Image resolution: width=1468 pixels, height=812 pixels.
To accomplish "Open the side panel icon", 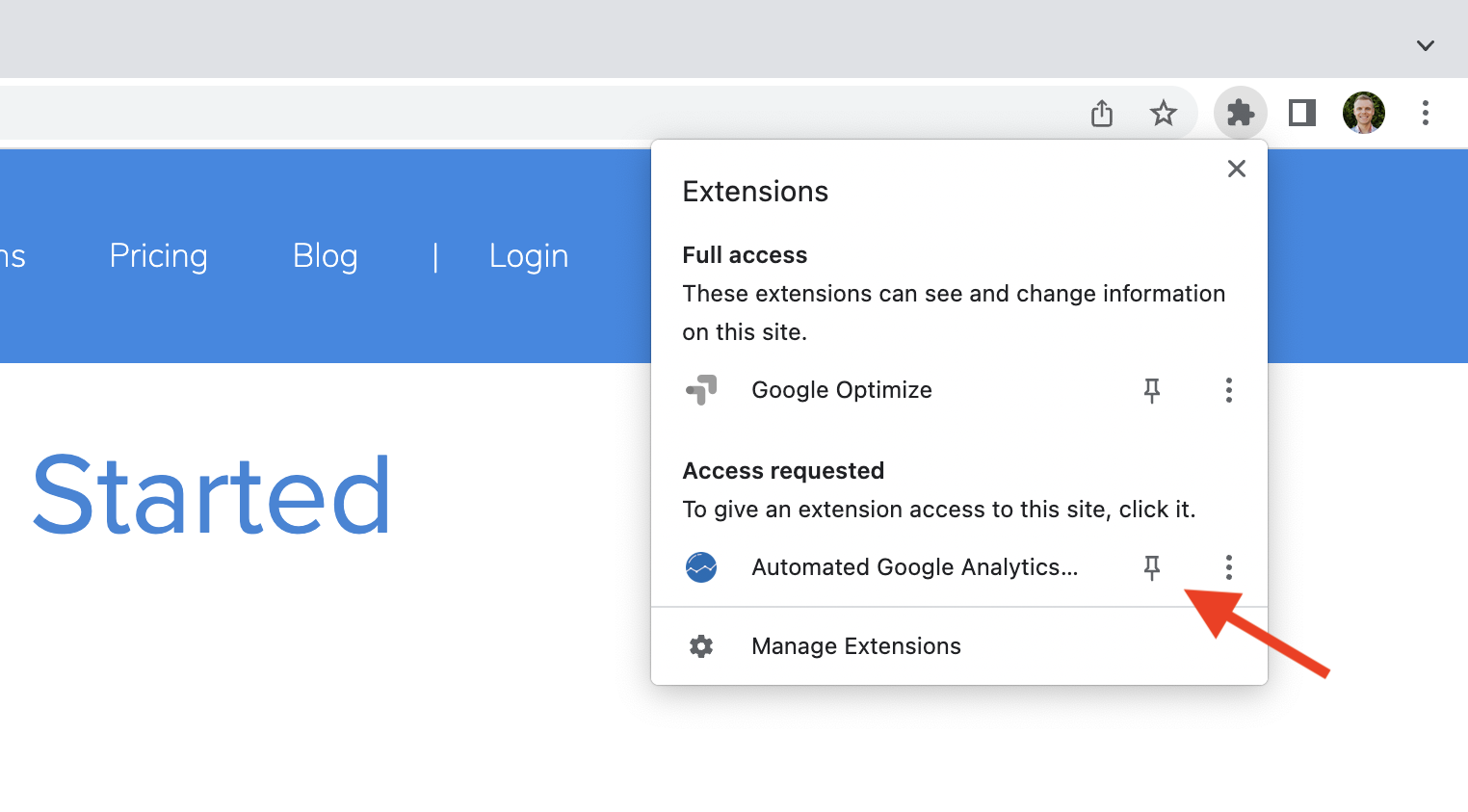I will pyautogui.click(x=1301, y=113).
